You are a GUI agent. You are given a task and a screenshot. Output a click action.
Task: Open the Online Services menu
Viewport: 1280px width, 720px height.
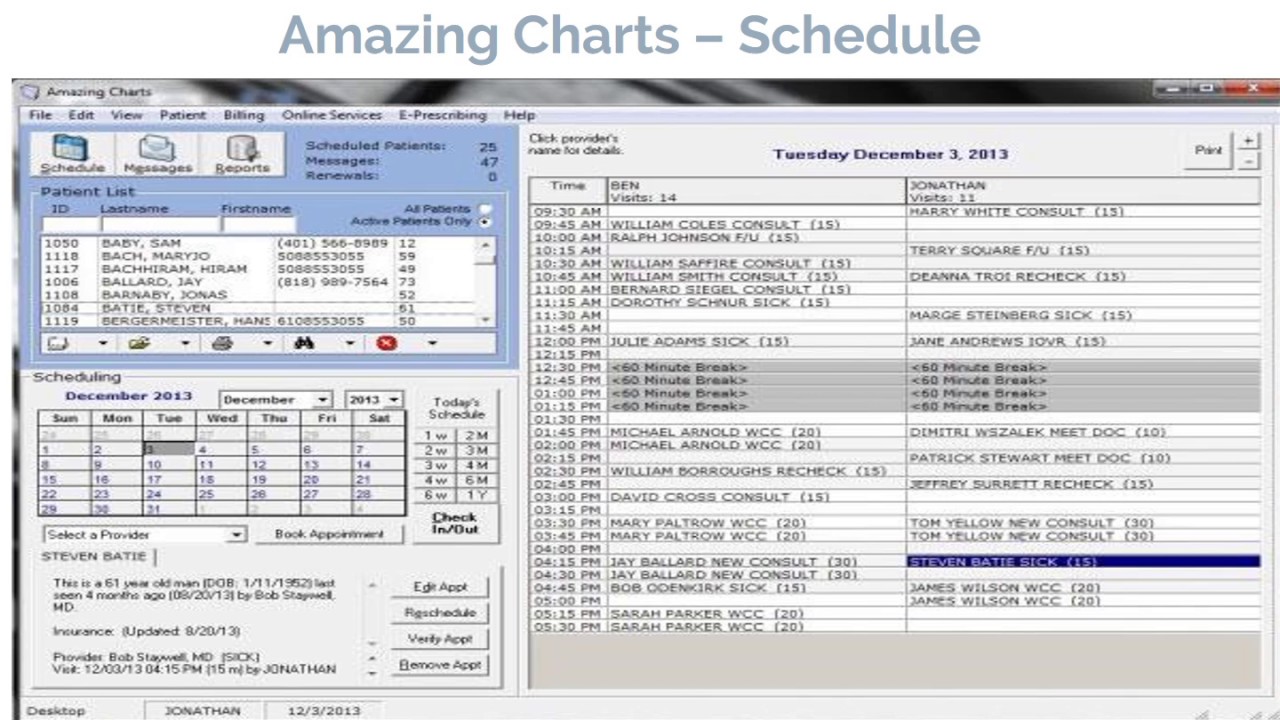[x=332, y=115]
